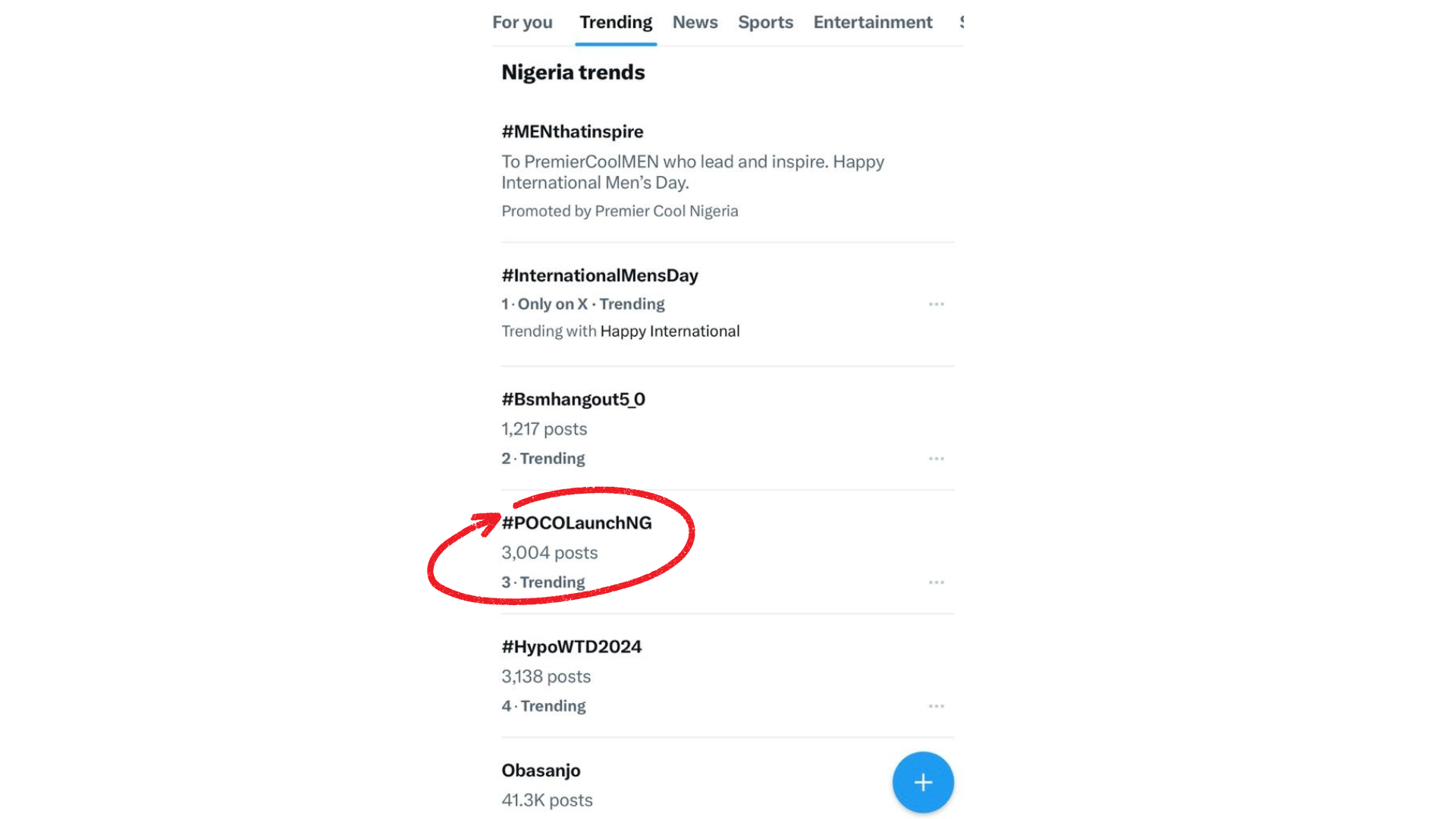Open the promoted #MENthatinspire hashtag

pos(573,132)
